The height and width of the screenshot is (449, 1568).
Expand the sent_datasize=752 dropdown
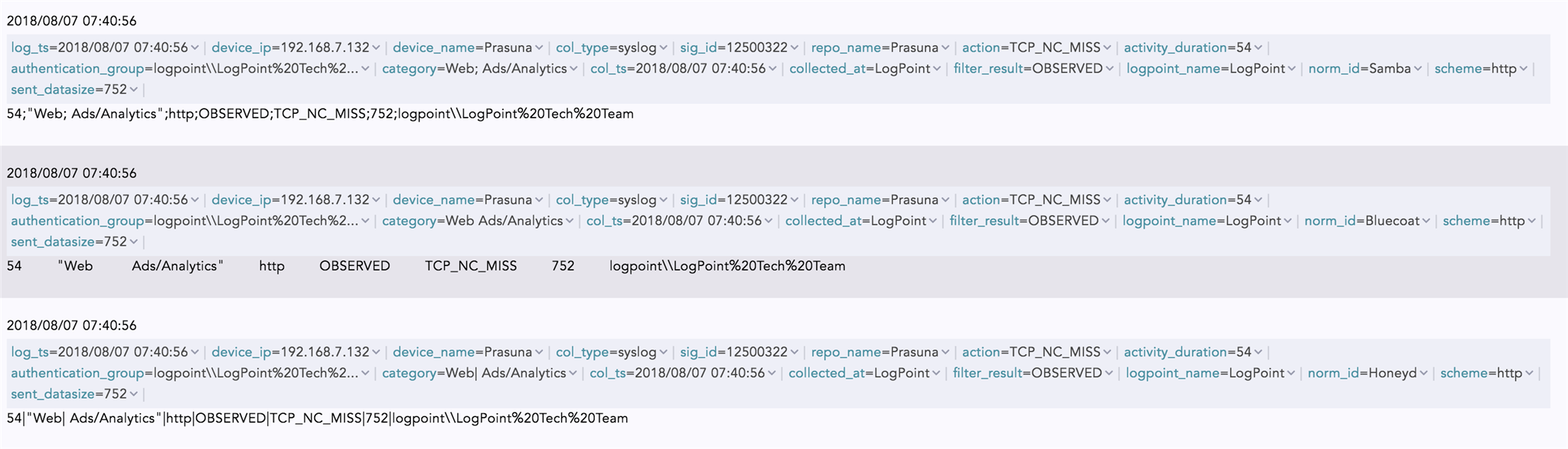pyautogui.click(x=134, y=89)
